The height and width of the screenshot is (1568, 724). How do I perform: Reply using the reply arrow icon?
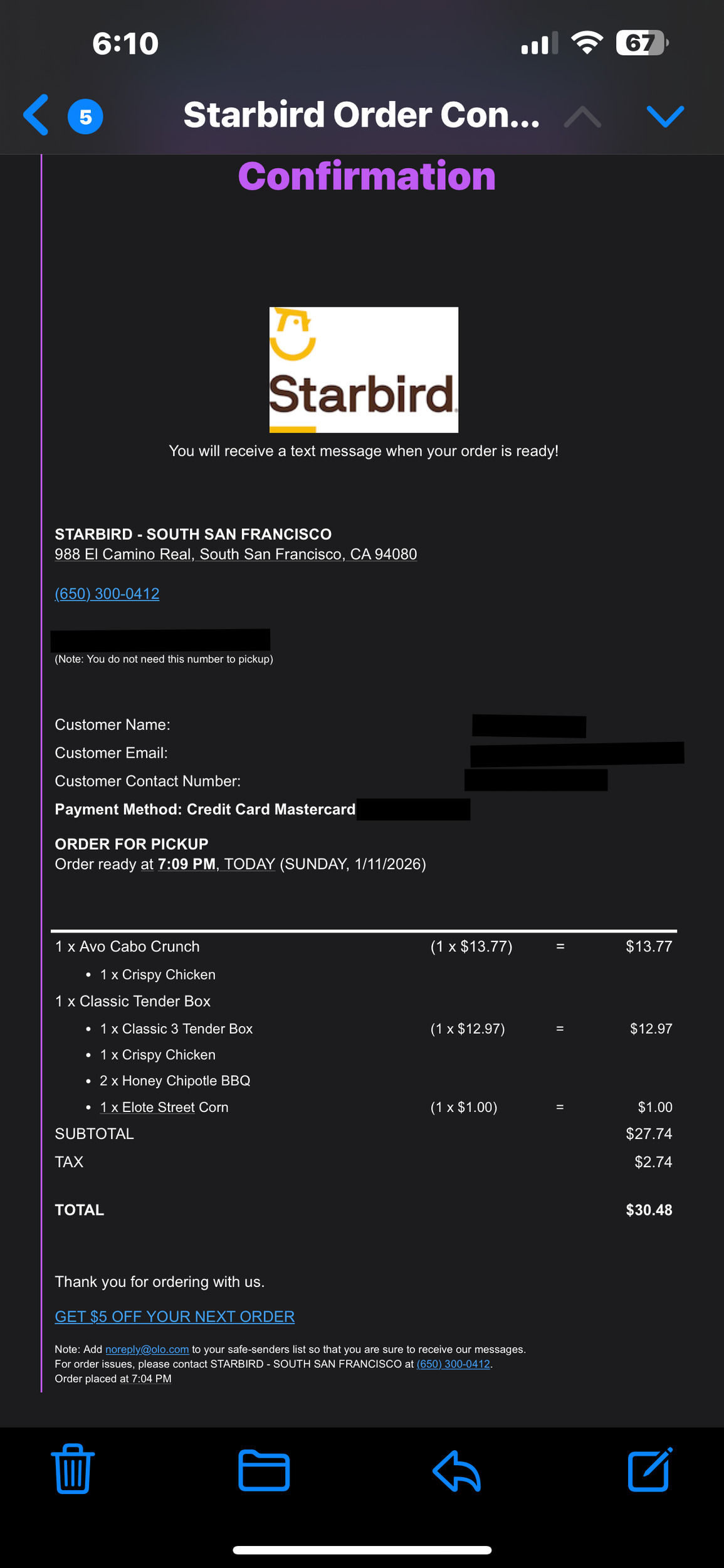(456, 1471)
